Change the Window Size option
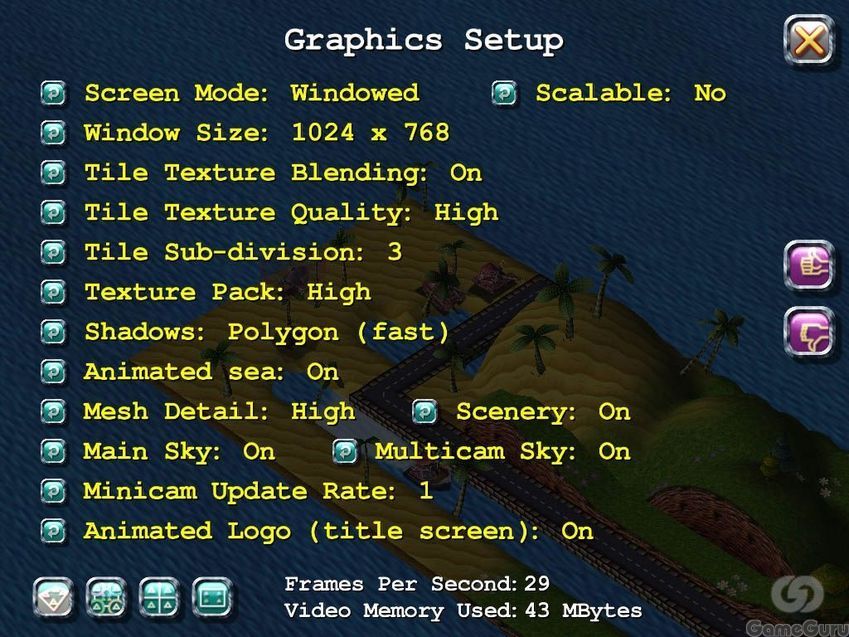The width and height of the screenshot is (849, 637). click(x=54, y=133)
